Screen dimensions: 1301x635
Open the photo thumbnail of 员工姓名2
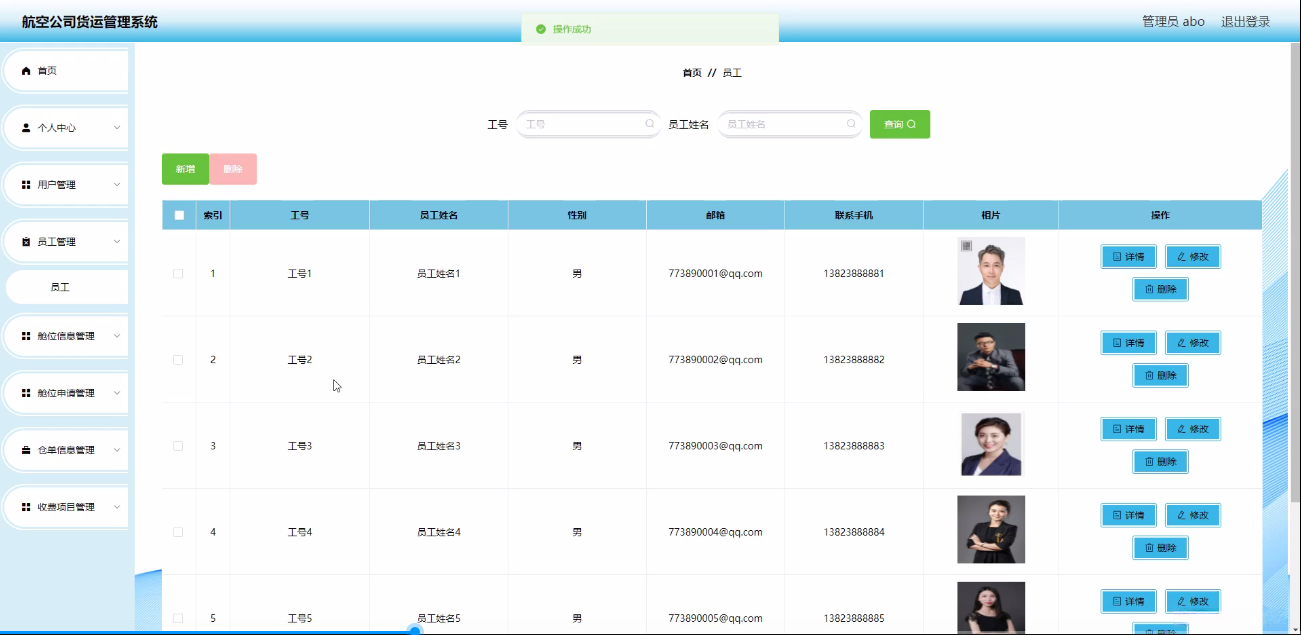click(991, 357)
